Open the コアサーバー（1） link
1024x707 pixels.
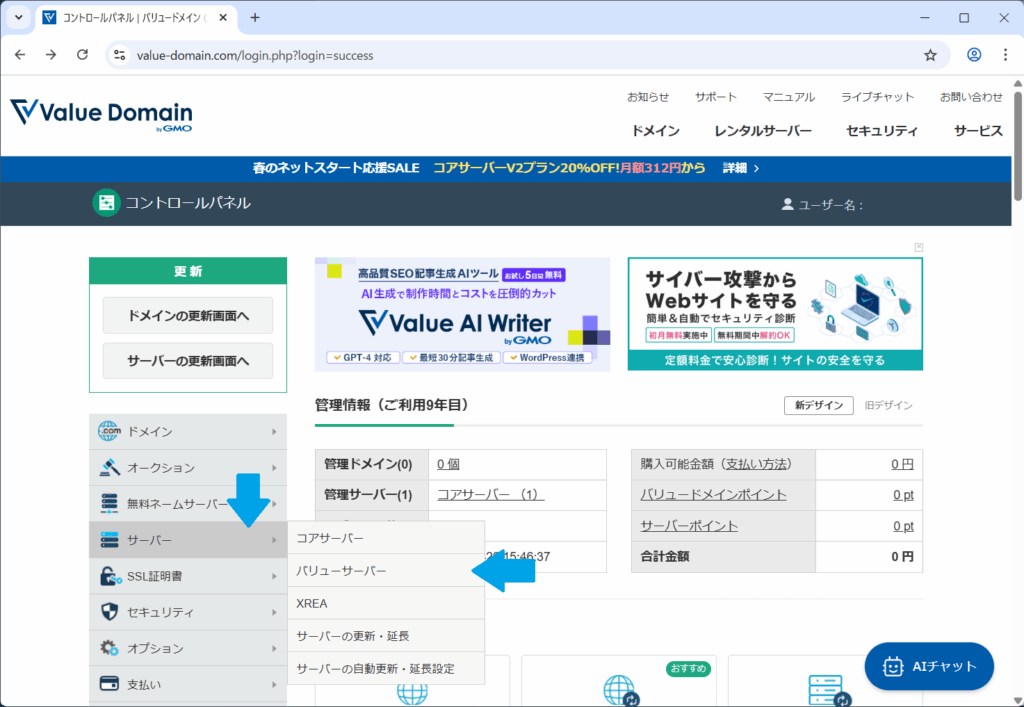click(x=490, y=494)
